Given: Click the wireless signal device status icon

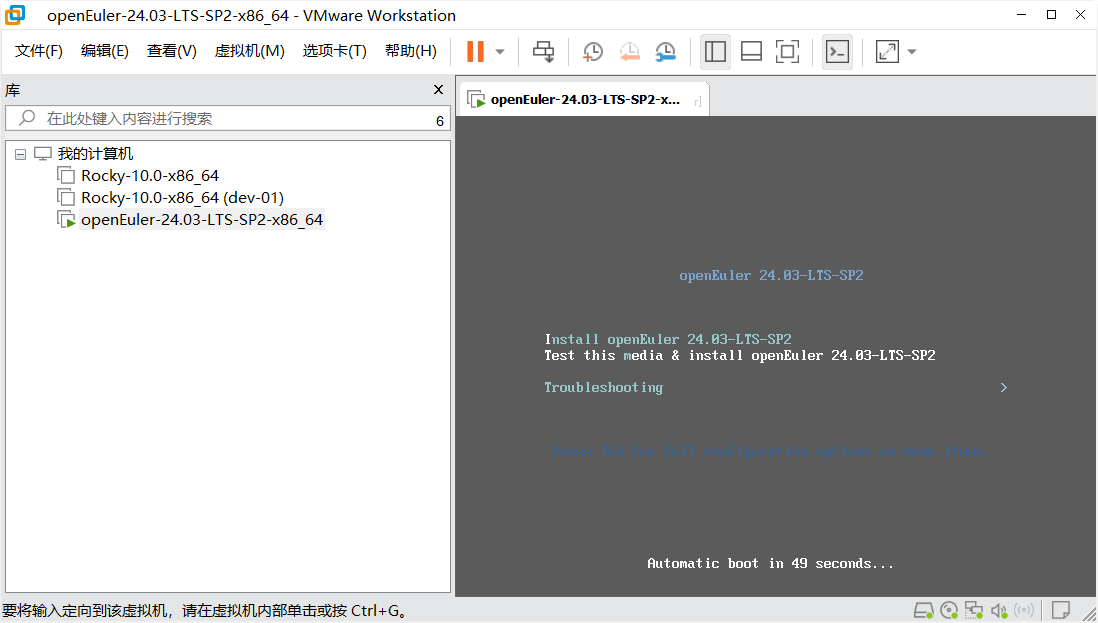Looking at the screenshot, I should pyautogui.click(x=1024, y=610).
